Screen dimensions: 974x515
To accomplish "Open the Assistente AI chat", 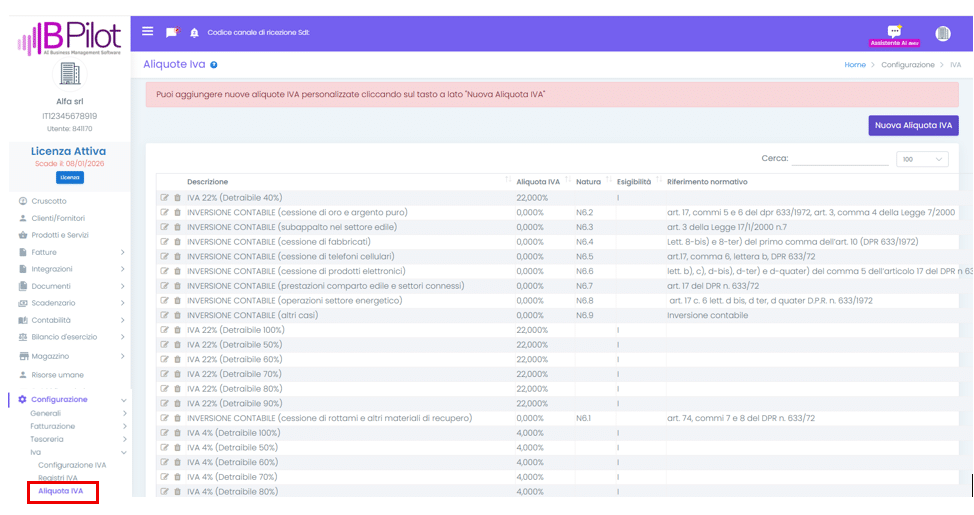I will point(894,36).
